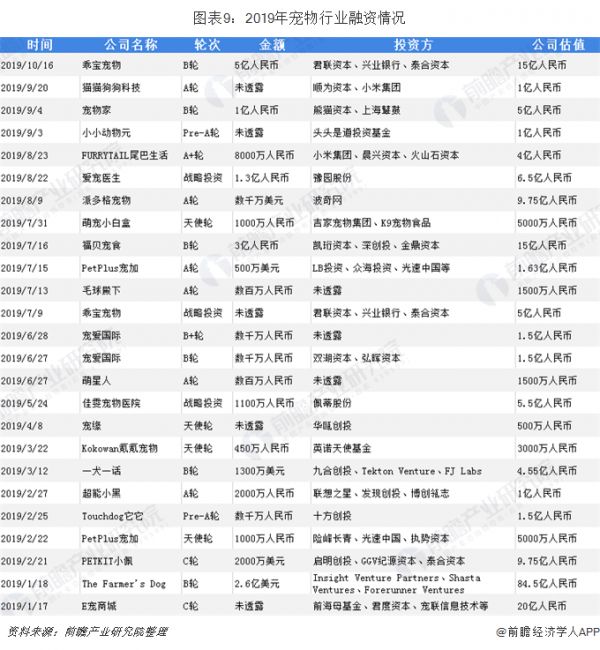Click the 公司估值 column header
This screenshot has height=650, width=600.
pos(559,45)
